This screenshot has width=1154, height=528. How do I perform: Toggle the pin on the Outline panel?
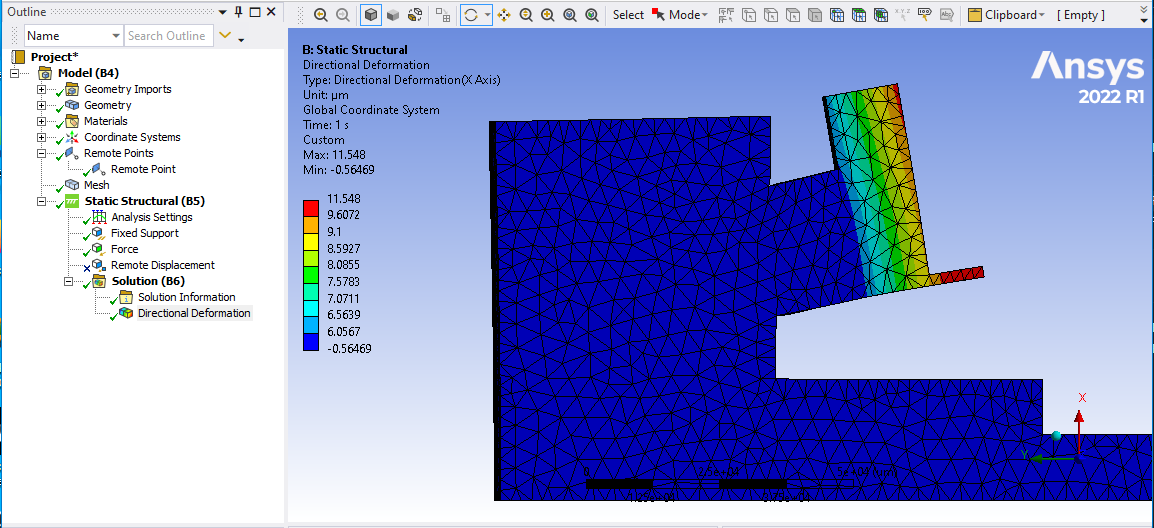[x=238, y=12]
